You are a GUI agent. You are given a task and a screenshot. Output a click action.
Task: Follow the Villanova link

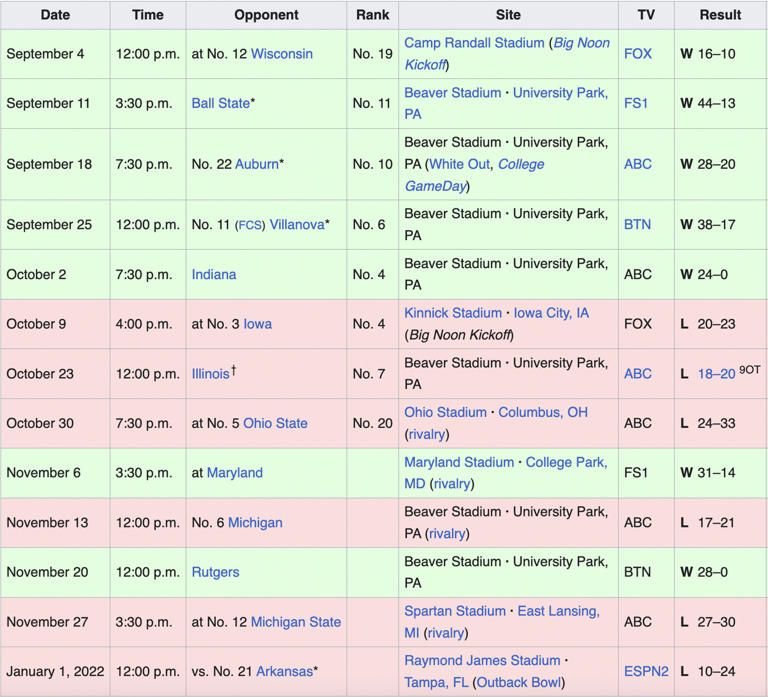point(296,225)
